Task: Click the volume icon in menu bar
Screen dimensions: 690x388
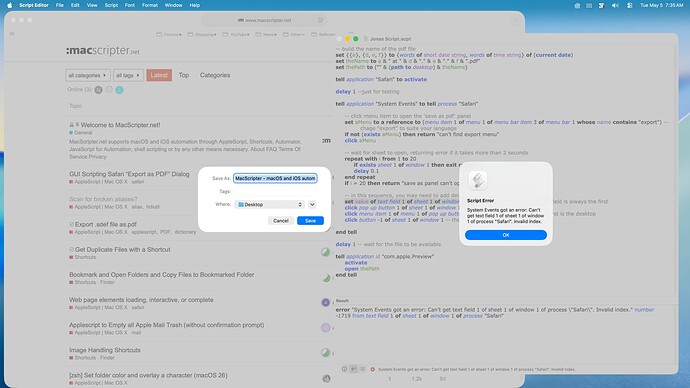Action: pyautogui.click(x=615, y=5)
